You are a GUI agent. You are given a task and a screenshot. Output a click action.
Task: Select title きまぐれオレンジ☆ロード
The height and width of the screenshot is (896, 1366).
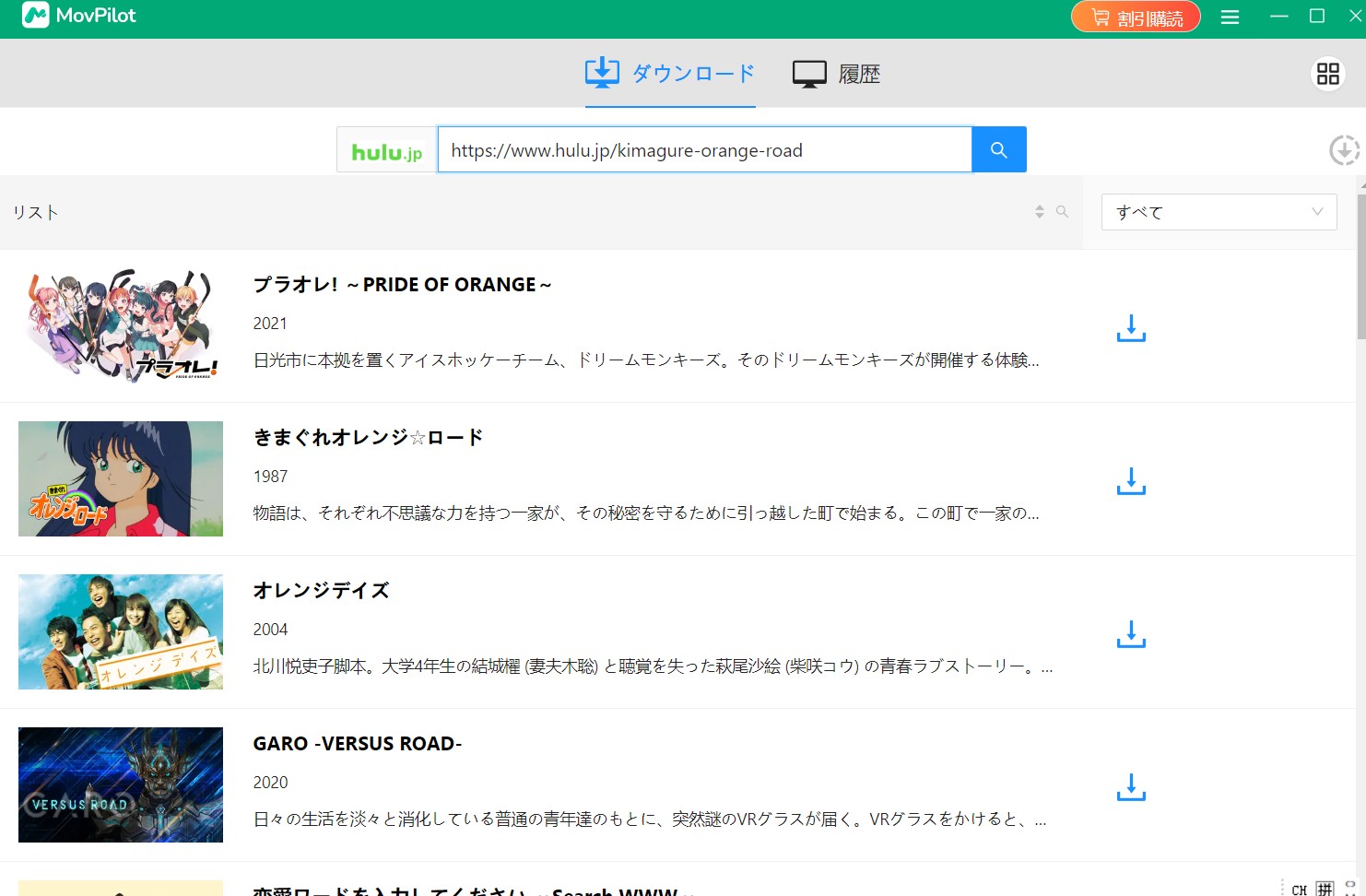[369, 438]
